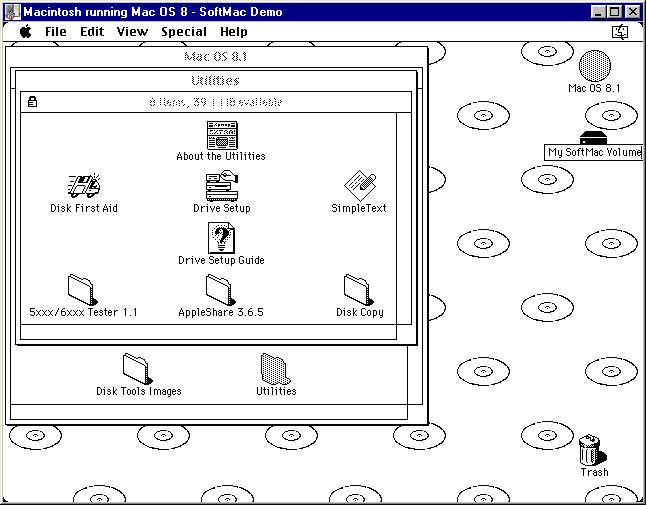646x505 pixels.
Task: Select the 5xxx/6xxx Tester 1.1 folder icon
Action: 83,290
